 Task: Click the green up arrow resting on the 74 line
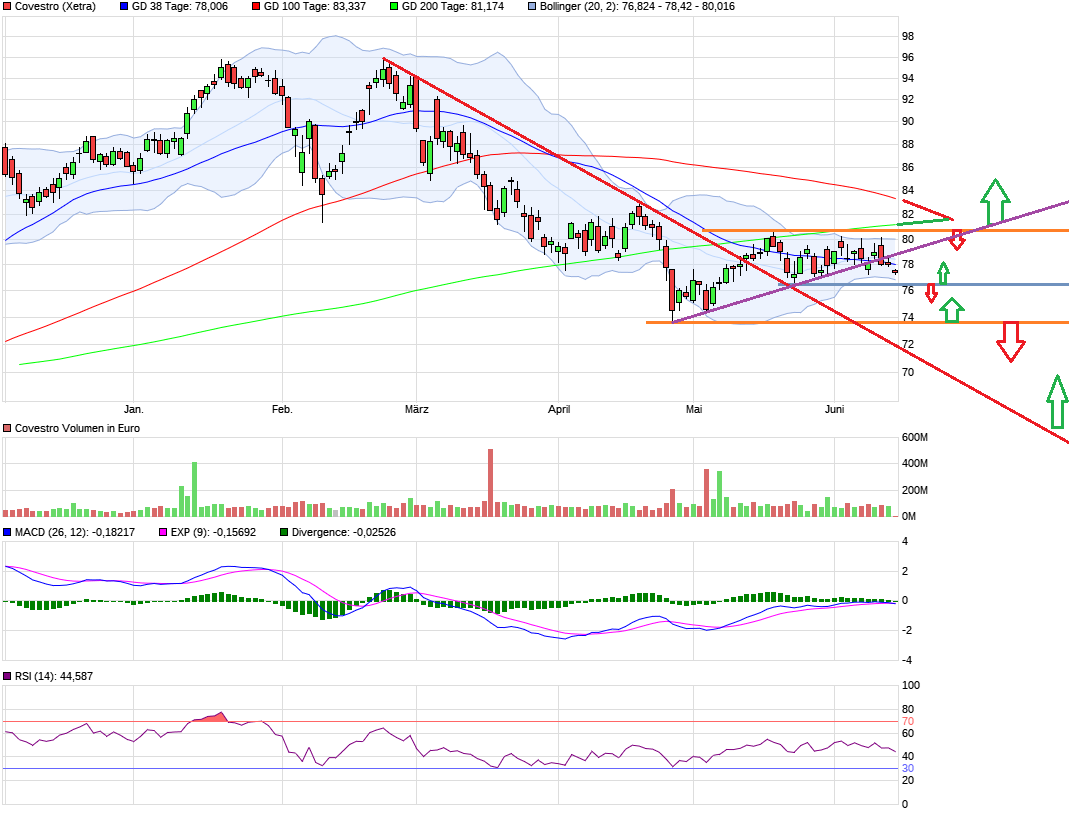(x=953, y=312)
